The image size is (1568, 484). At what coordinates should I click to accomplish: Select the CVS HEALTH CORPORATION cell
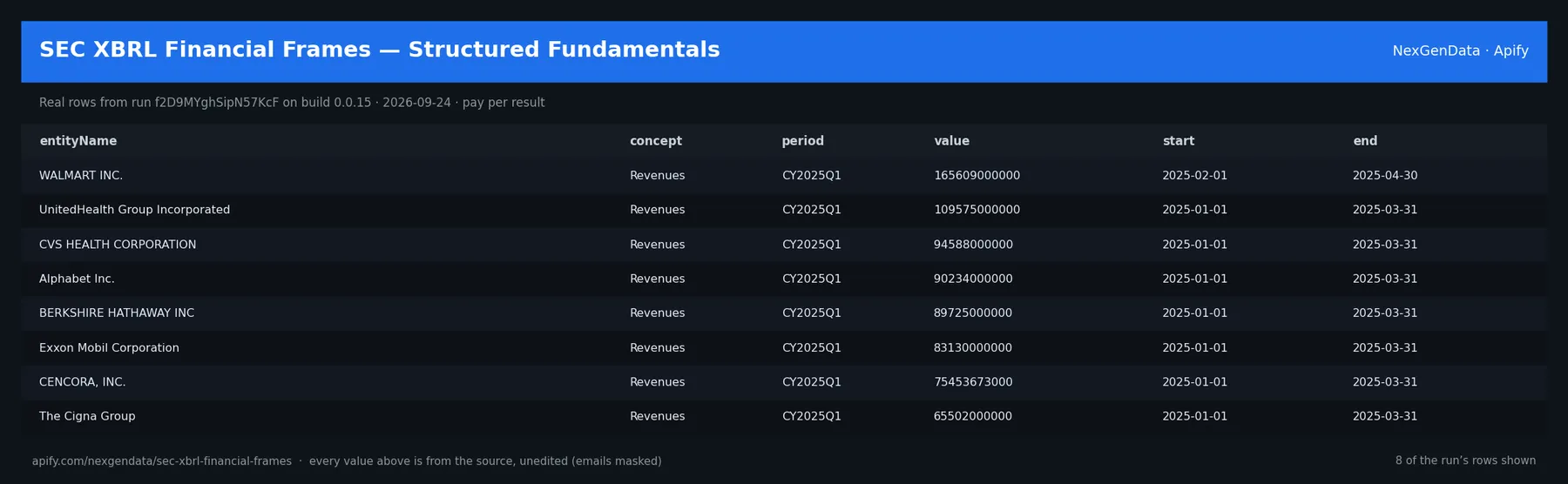pyautogui.click(x=118, y=245)
